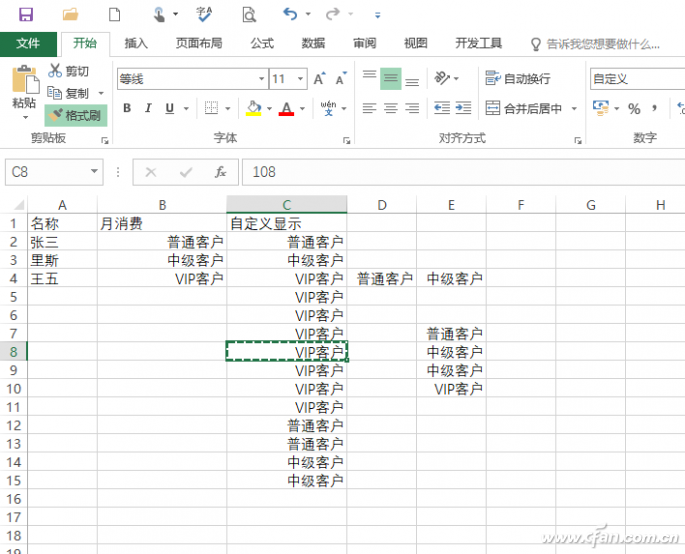Image resolution: width=685 pixels, height=554 pixels.
Task: Select column C header
Action: (287, 204)
